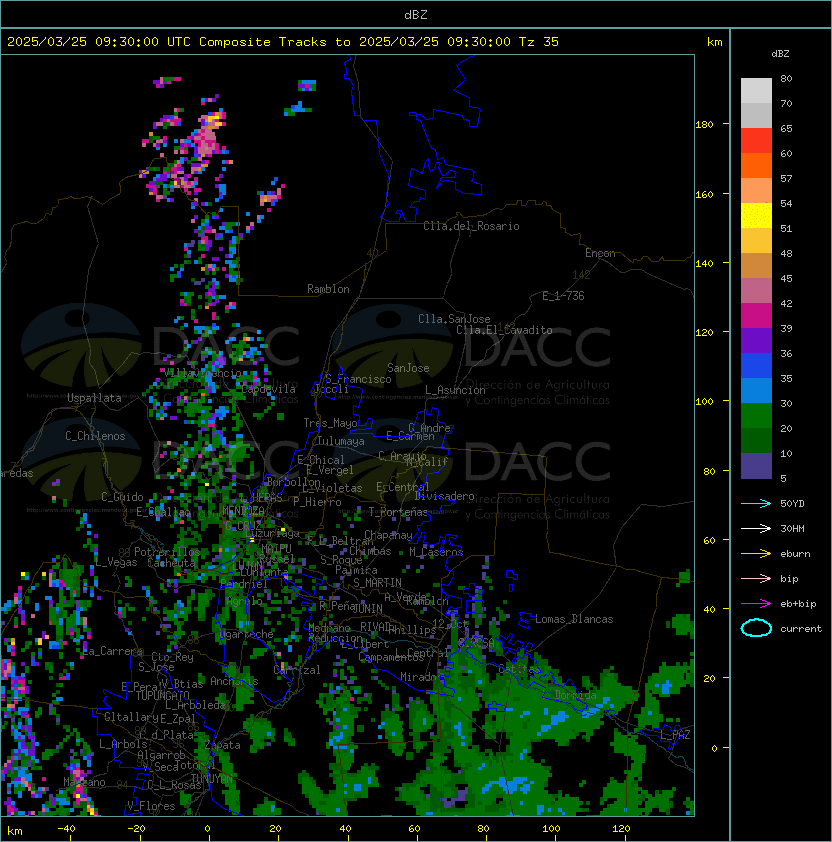The image size is (832, 842).
Task: Click the 'Zapata' place label
Action: tap(222, 745)
